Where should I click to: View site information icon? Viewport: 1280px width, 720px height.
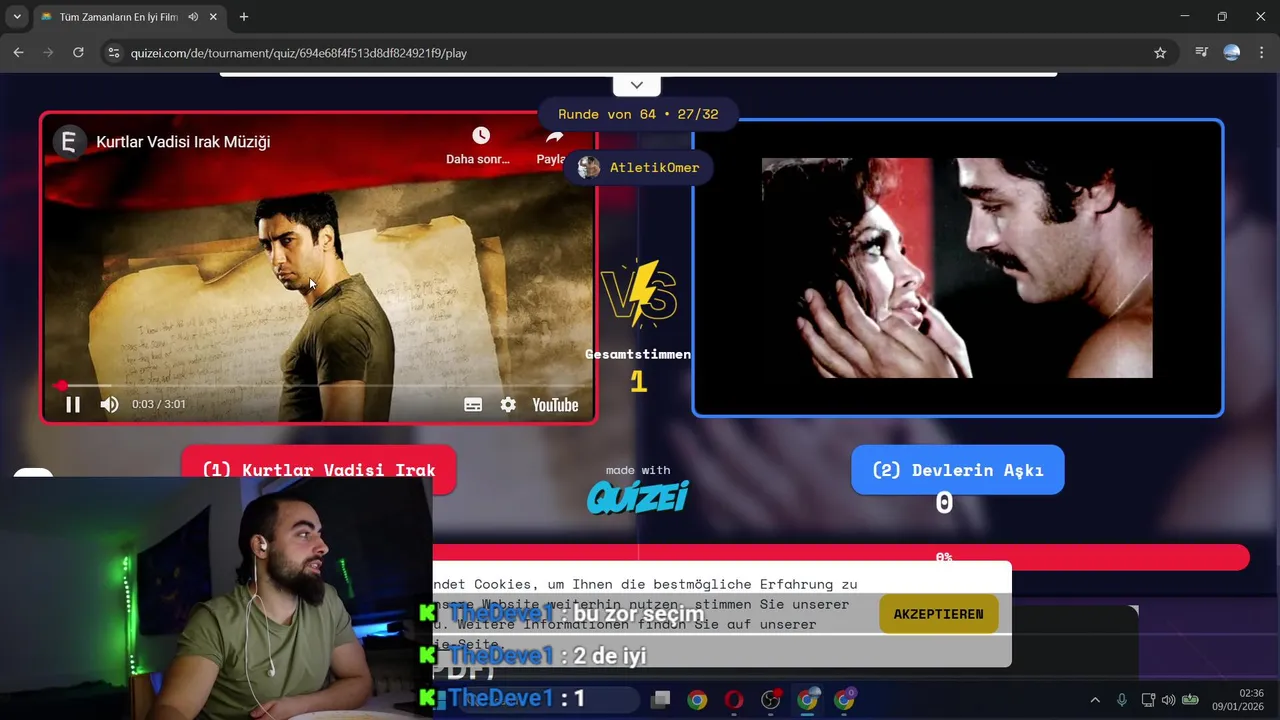coord(113,53)
